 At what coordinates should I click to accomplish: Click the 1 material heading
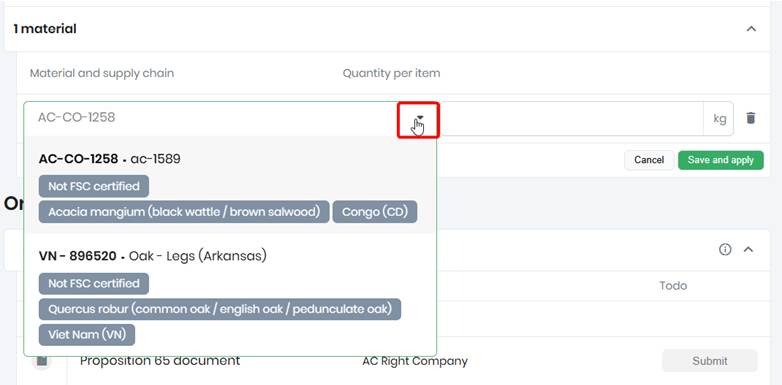[x=45, y=29]
